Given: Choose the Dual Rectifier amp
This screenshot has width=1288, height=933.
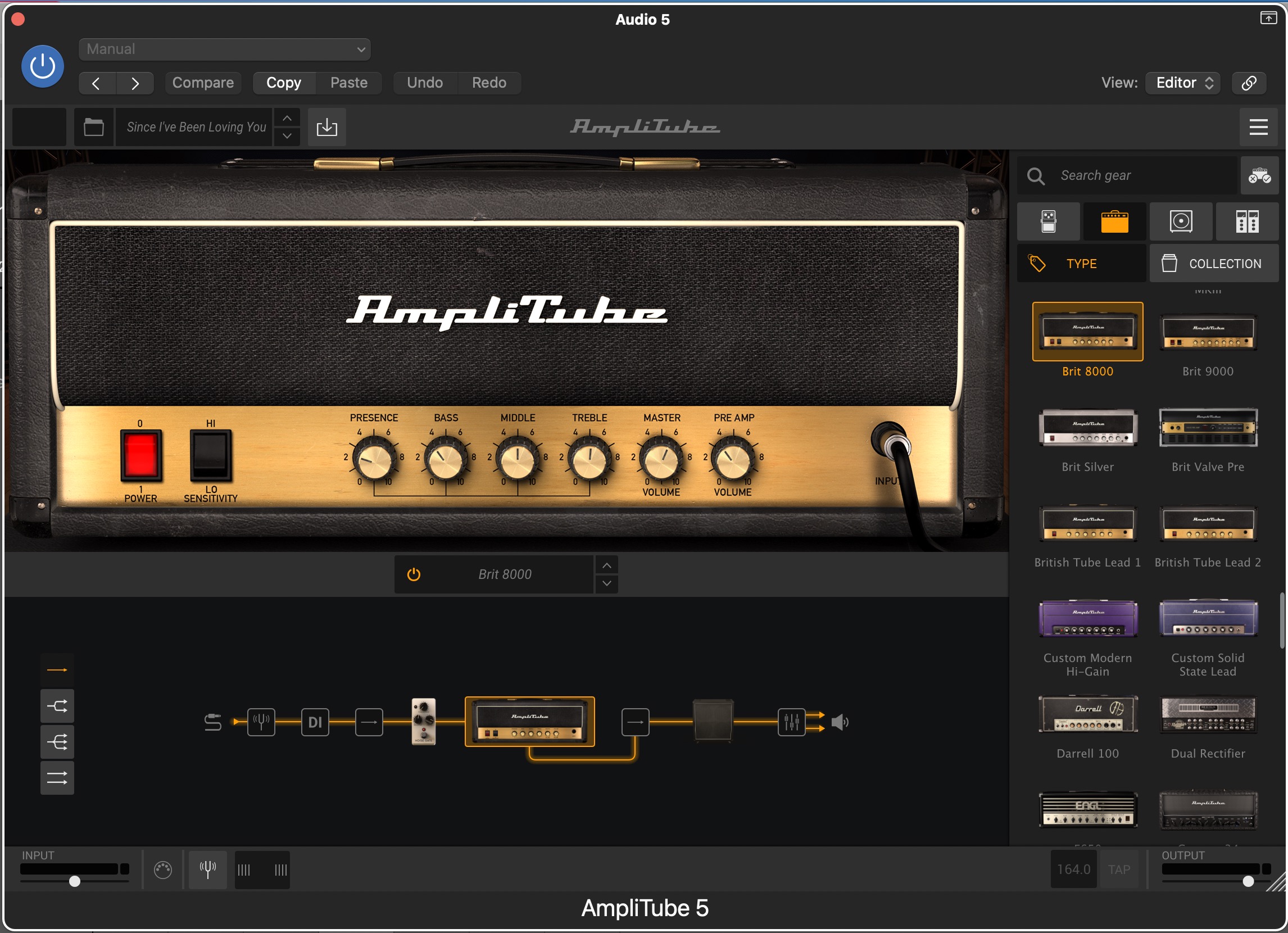Looking at the screenshot, I should coord(1207,714).
